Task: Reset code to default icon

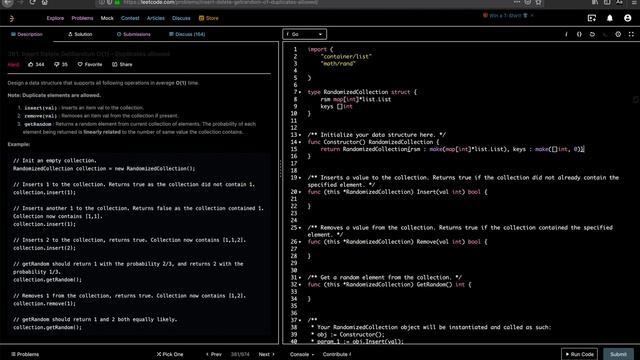Action: coord(592,34)
